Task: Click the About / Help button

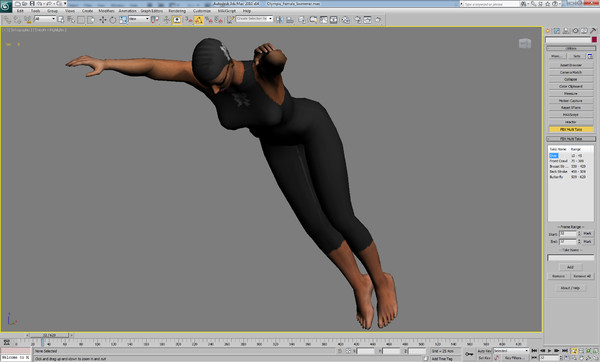Action: point(570,288)
